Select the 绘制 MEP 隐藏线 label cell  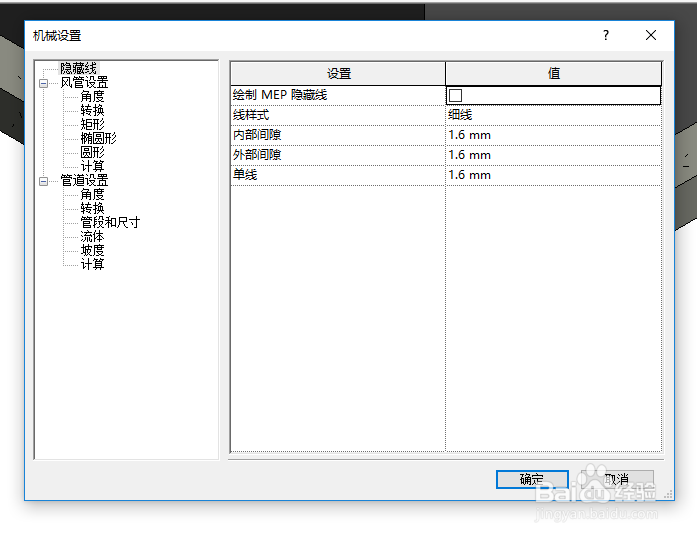click(338, 95)
